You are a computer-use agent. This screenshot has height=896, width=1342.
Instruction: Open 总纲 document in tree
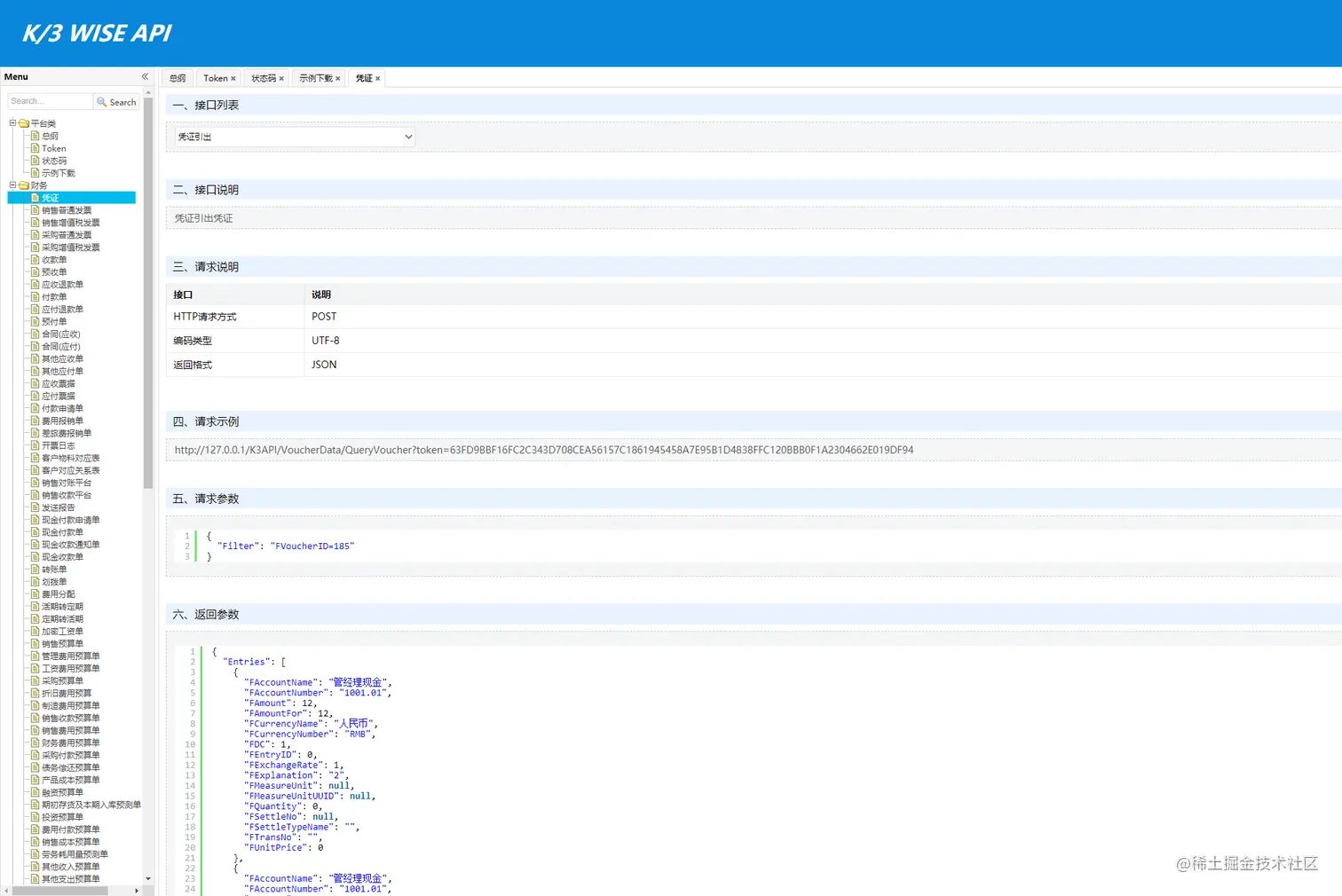[50, 136]
